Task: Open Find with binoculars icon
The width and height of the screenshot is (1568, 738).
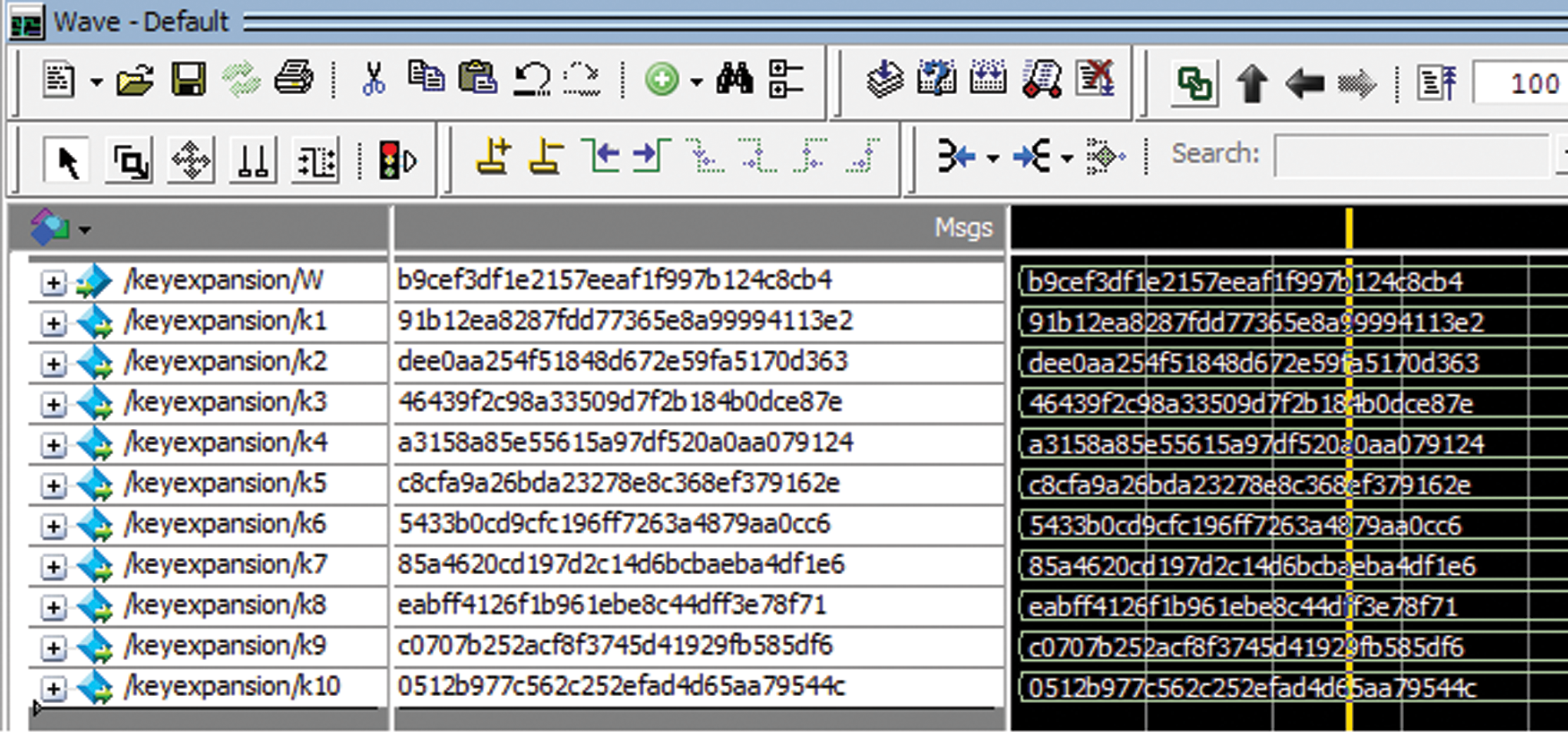Action: point(735,80)
